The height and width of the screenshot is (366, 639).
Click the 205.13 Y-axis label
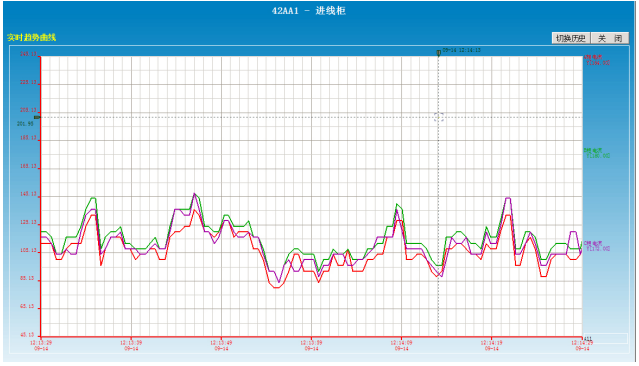click(x=28, y=110)
